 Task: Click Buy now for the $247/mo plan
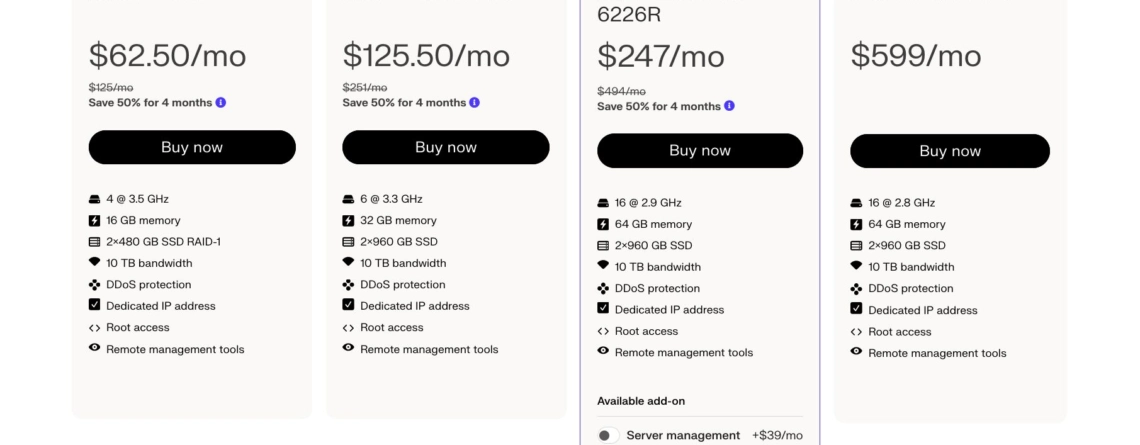[x=700, y=151]
